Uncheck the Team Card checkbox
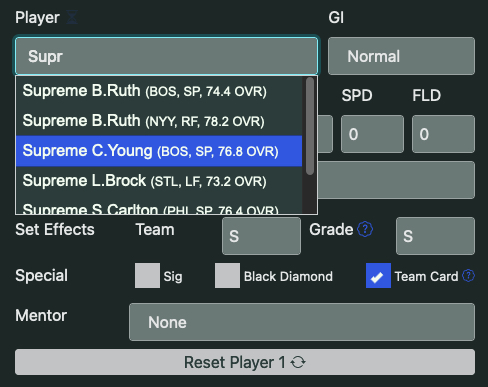Screen dimensions: 488x387 (378, 275)
